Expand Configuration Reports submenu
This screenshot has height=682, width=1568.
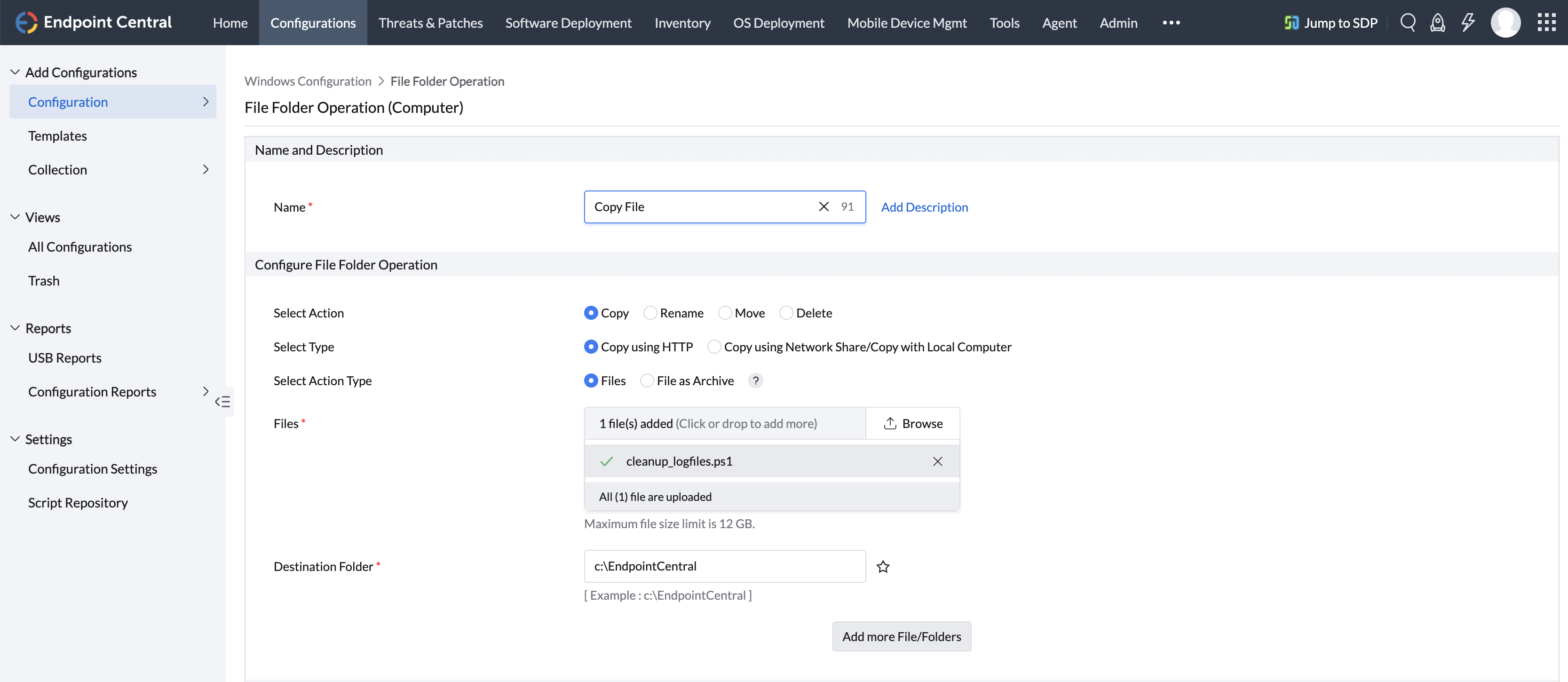click(x=206, y=391)
